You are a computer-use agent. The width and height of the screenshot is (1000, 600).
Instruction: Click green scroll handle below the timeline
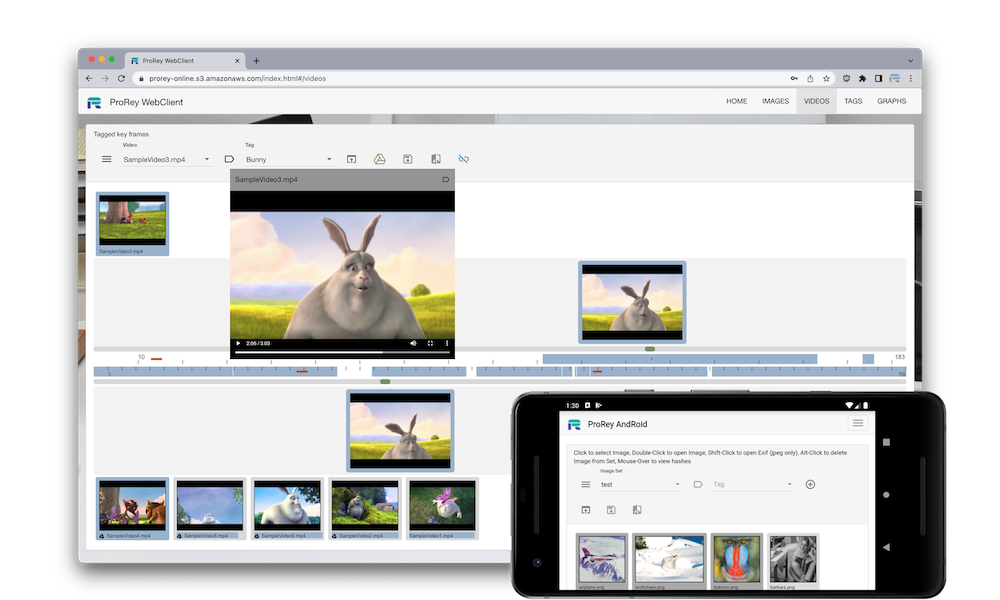[x=385, y=381]
